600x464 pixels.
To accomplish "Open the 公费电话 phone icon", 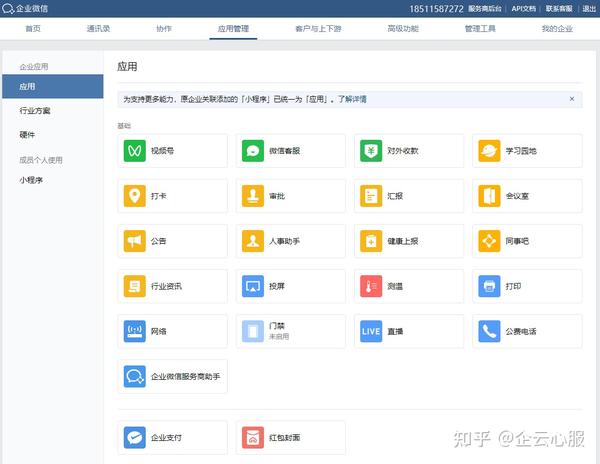I will (489, 331).
